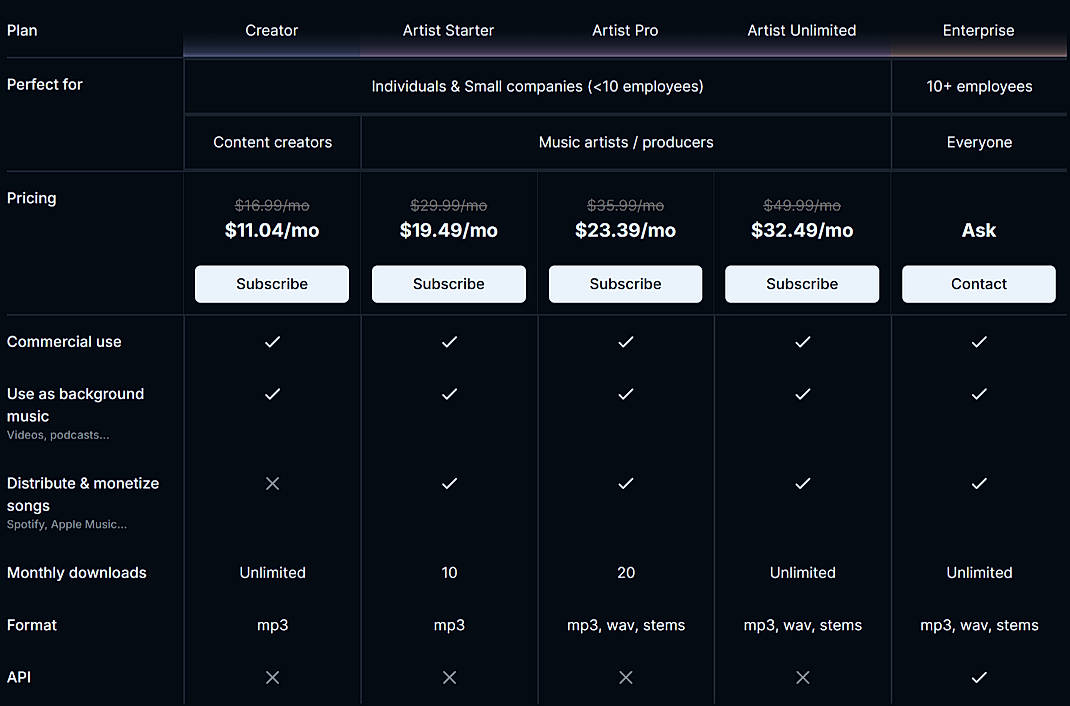
Task: Click background music checkmark for Artist Starter
Action: point(449,394)
